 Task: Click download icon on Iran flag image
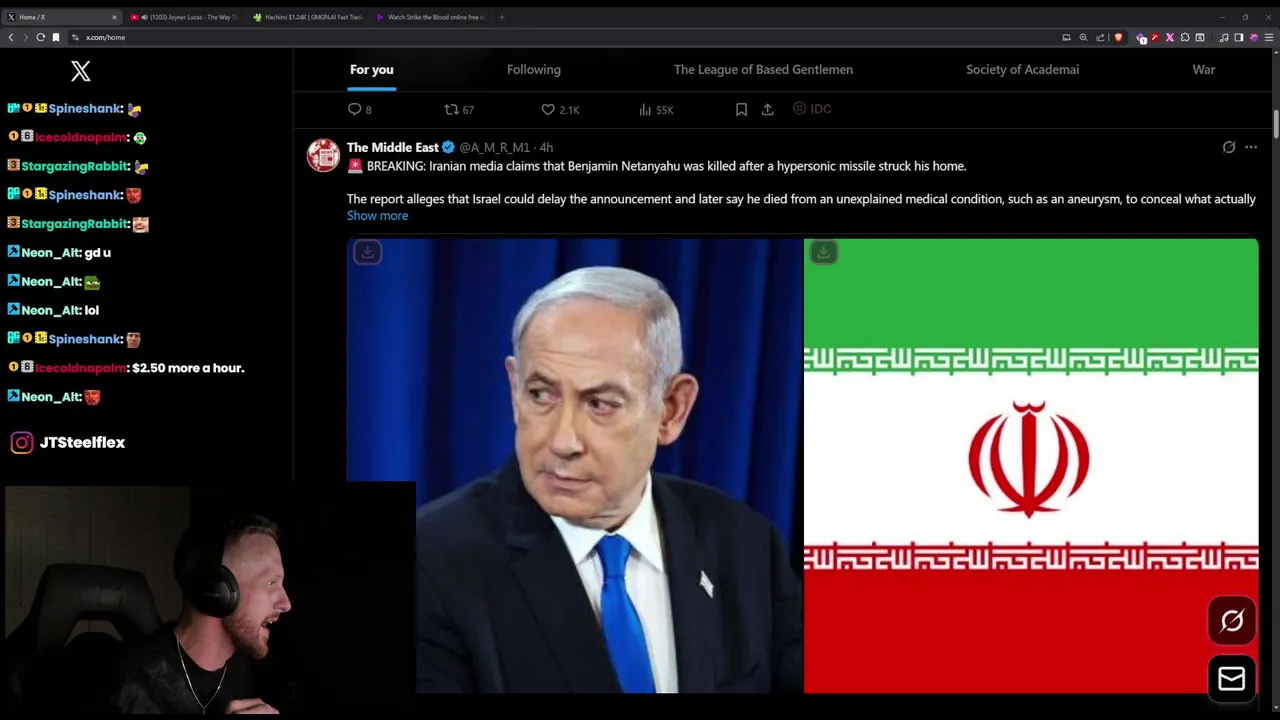[823, 252]
